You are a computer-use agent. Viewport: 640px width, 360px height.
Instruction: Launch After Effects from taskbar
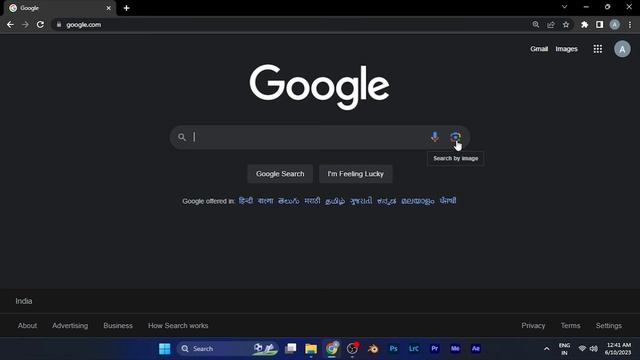click(x=476, y=349)
